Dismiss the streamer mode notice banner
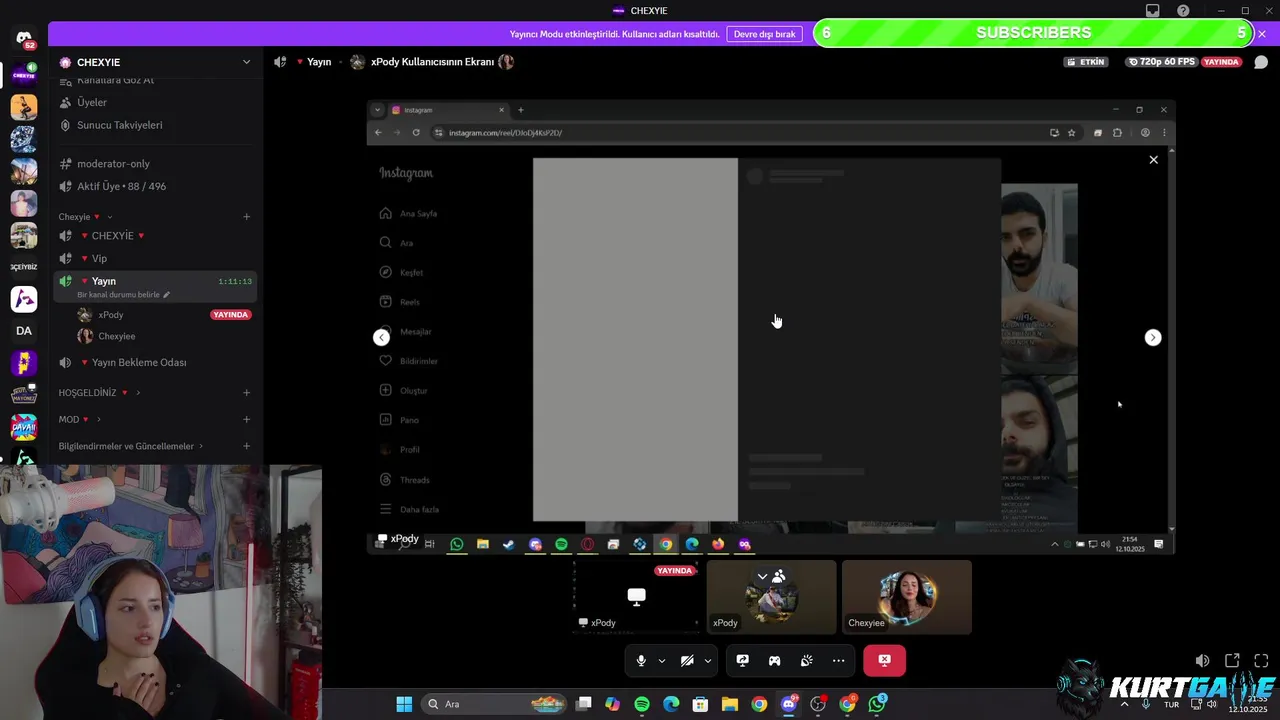Image resolution: width=1280 pixels, height=720 pixels. [x=1261, y=34]
